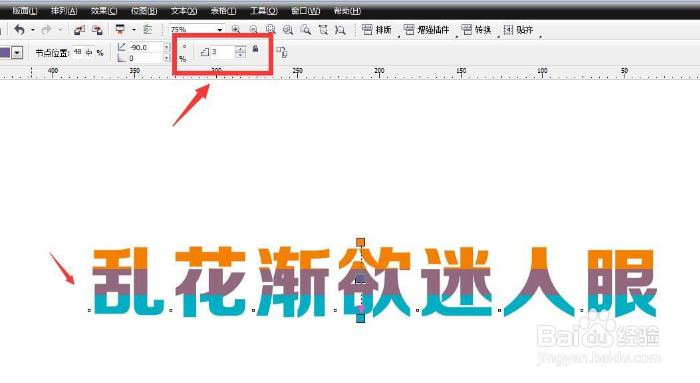Increase fountain steps with up arrow
This screenshot has height=383, width=700.
[240, 49]
